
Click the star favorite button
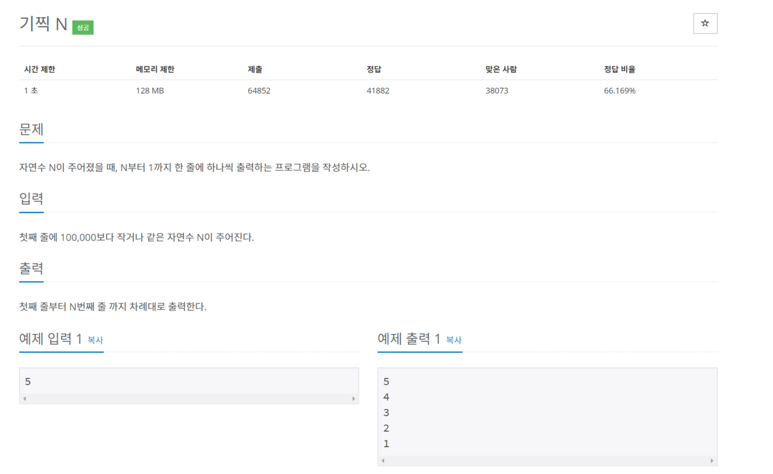[x=705, y=23]
